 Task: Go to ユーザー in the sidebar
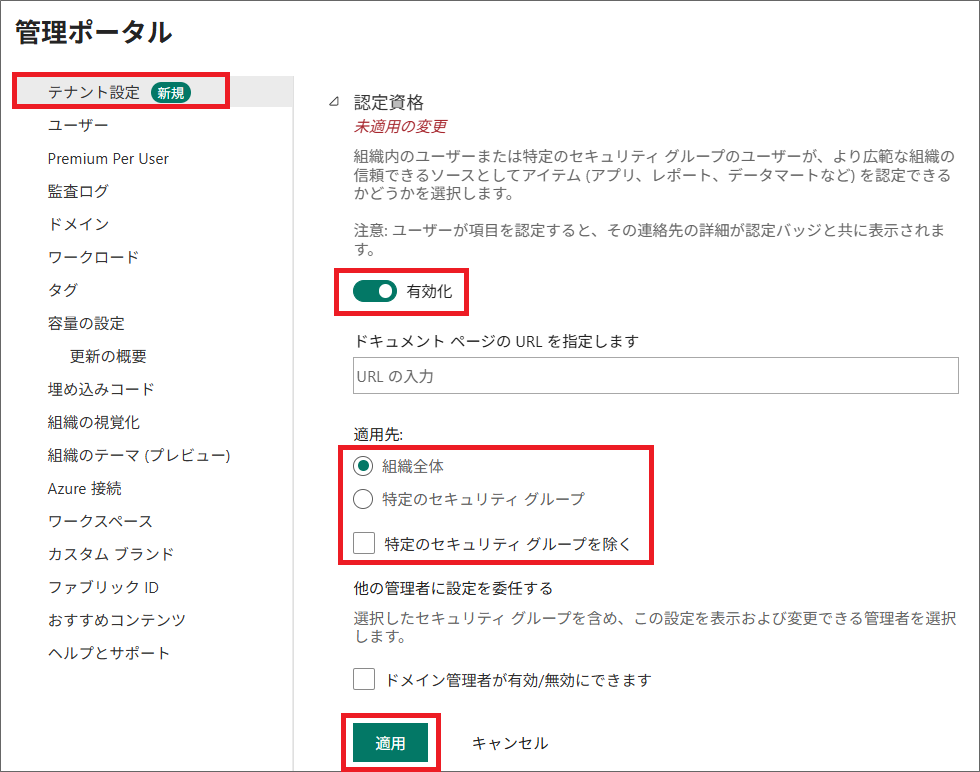(x=78, y=125)
